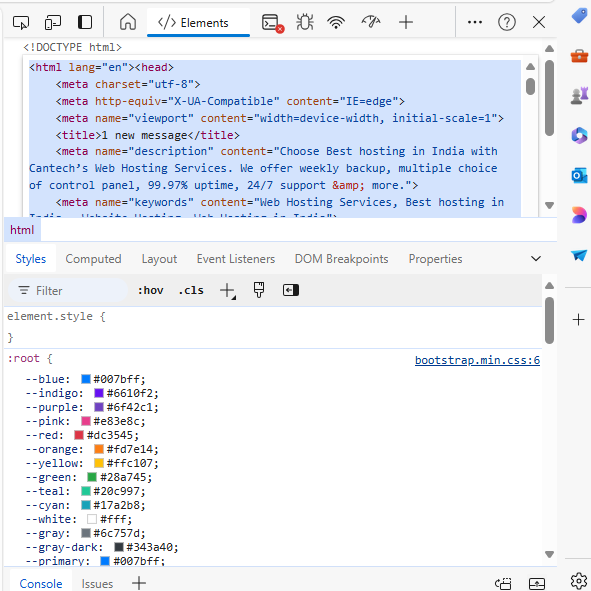Open the Shopping tag sidebar icon

pyautogui.click(x=580, y=16)
